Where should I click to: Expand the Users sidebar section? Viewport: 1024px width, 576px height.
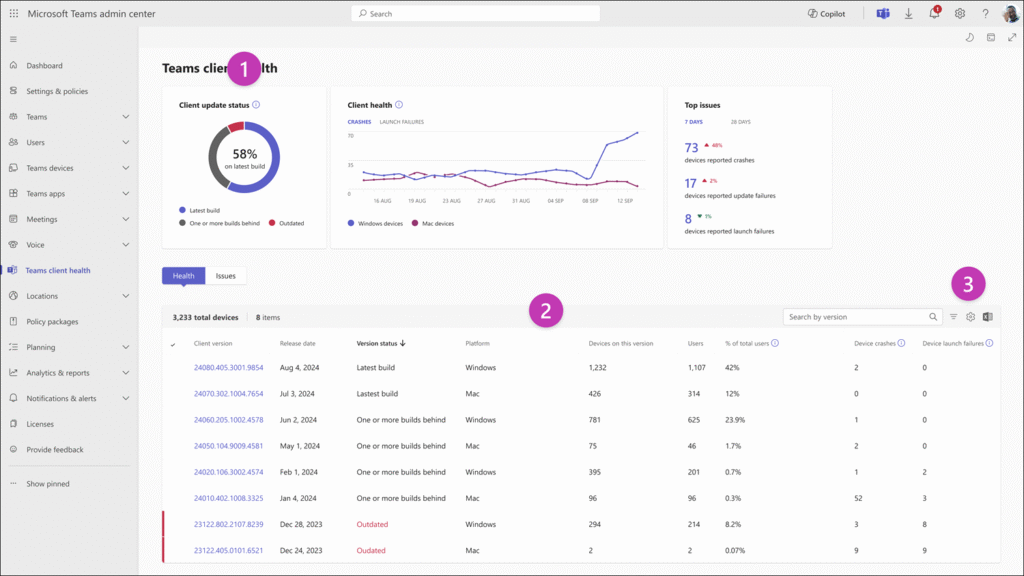coord(125,142)
